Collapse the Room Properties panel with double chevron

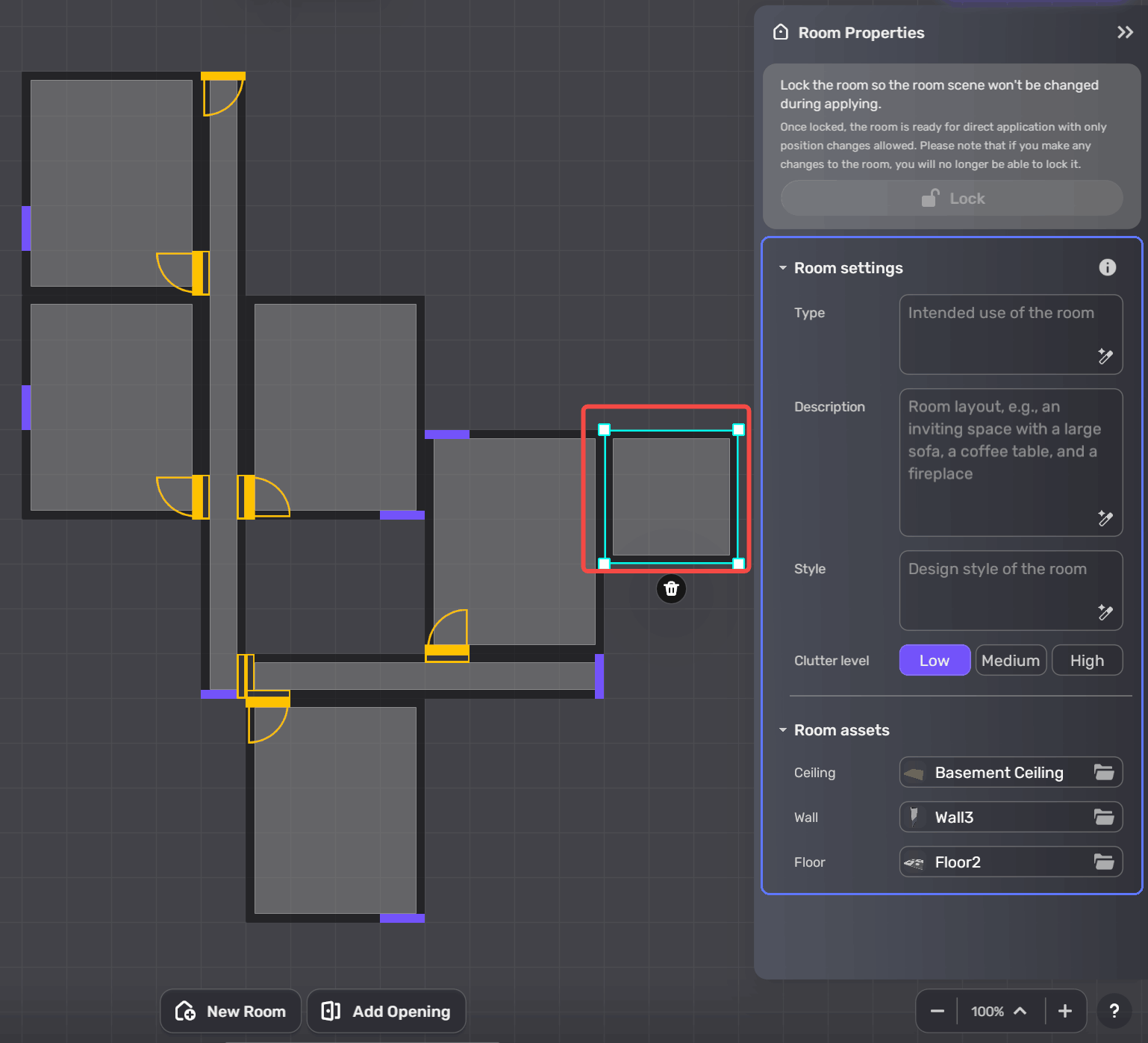(x=1125, y=32)
